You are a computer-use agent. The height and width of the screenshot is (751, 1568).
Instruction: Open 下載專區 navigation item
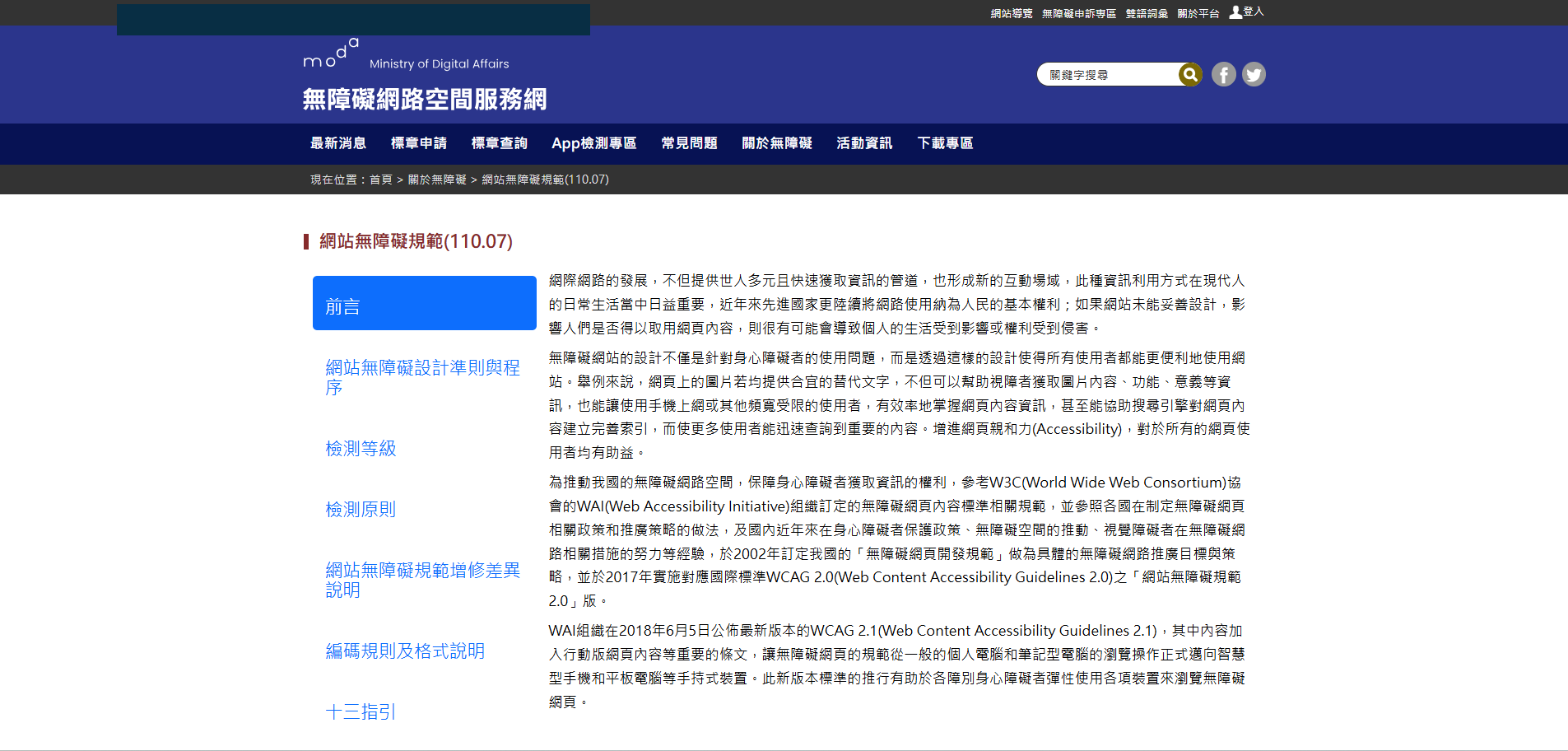[945, 143]
